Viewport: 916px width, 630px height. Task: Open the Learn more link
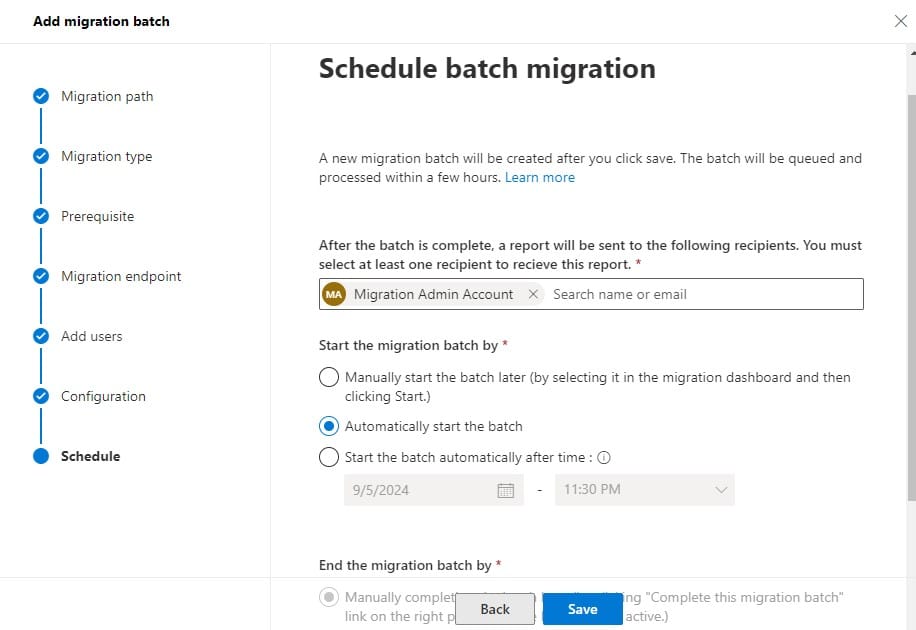pyautogui.click(x=539, y=177)
